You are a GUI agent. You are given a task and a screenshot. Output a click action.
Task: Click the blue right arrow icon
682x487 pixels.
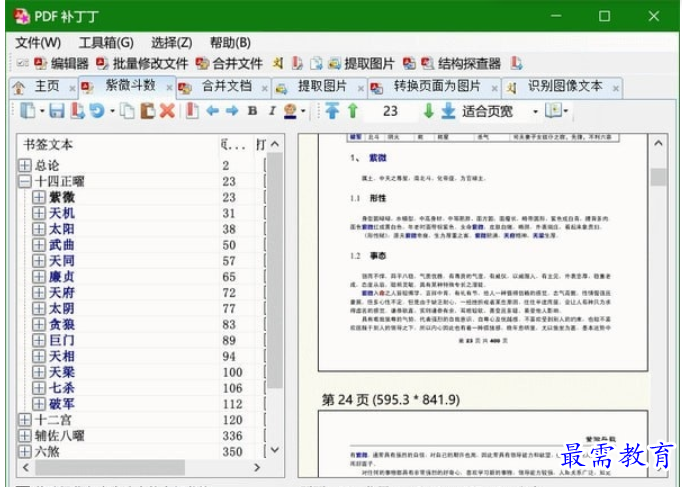(x=232, y=111)
